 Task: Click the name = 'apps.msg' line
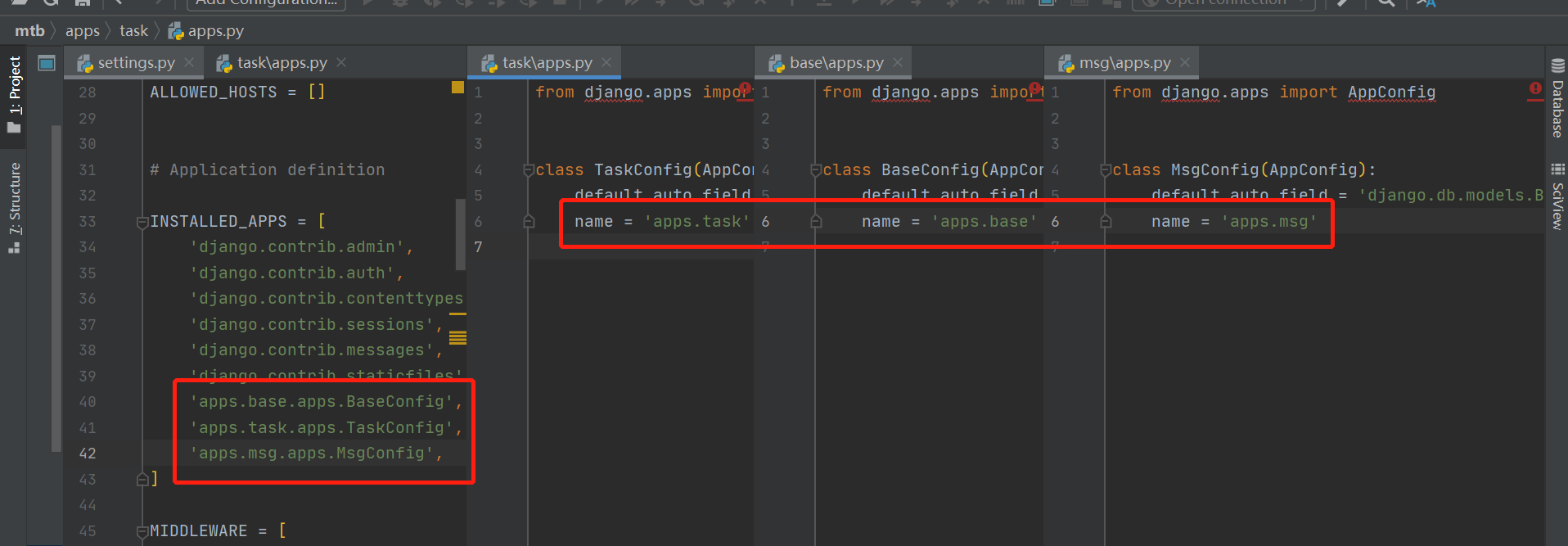click(x=1234, y=222)
